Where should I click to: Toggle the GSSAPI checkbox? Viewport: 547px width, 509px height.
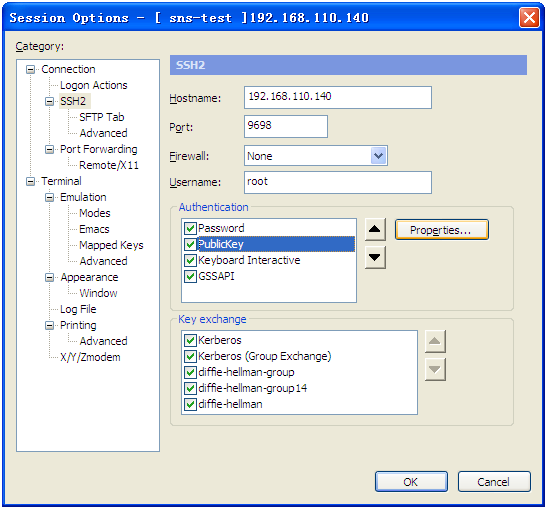(x=190, y=276)
